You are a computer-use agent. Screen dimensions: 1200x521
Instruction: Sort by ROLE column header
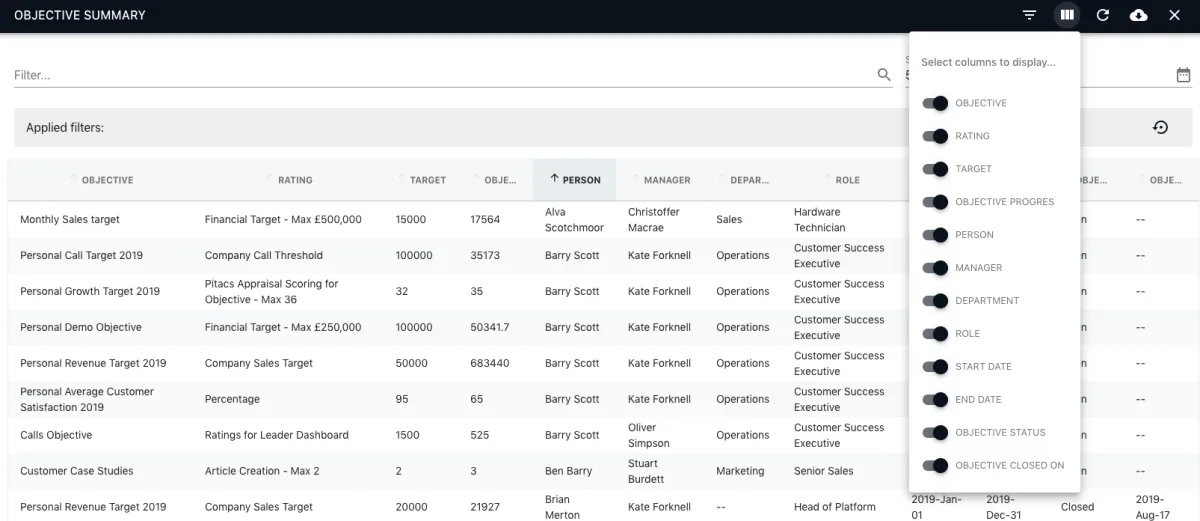(847, 180)
